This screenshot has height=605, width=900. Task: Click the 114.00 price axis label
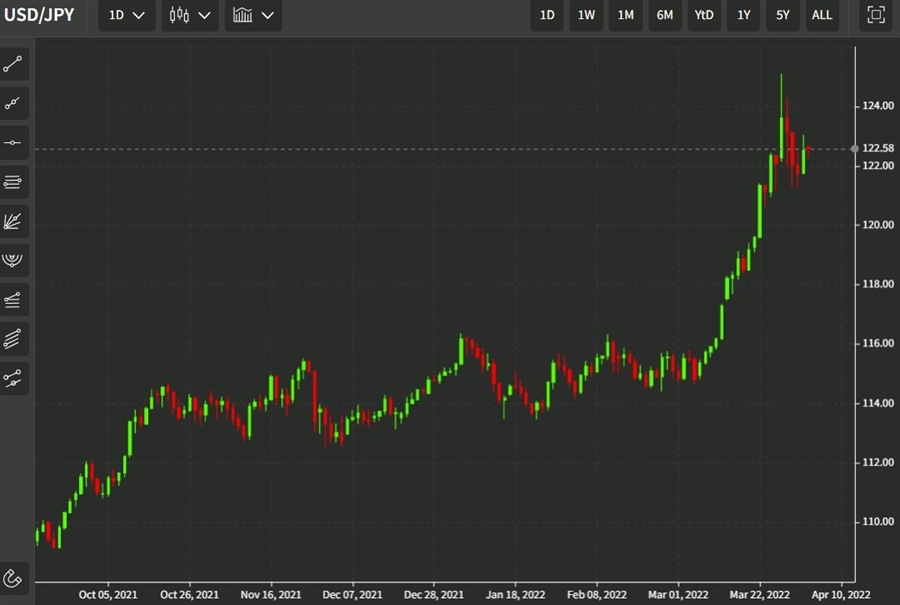click(x=878, y=403)
